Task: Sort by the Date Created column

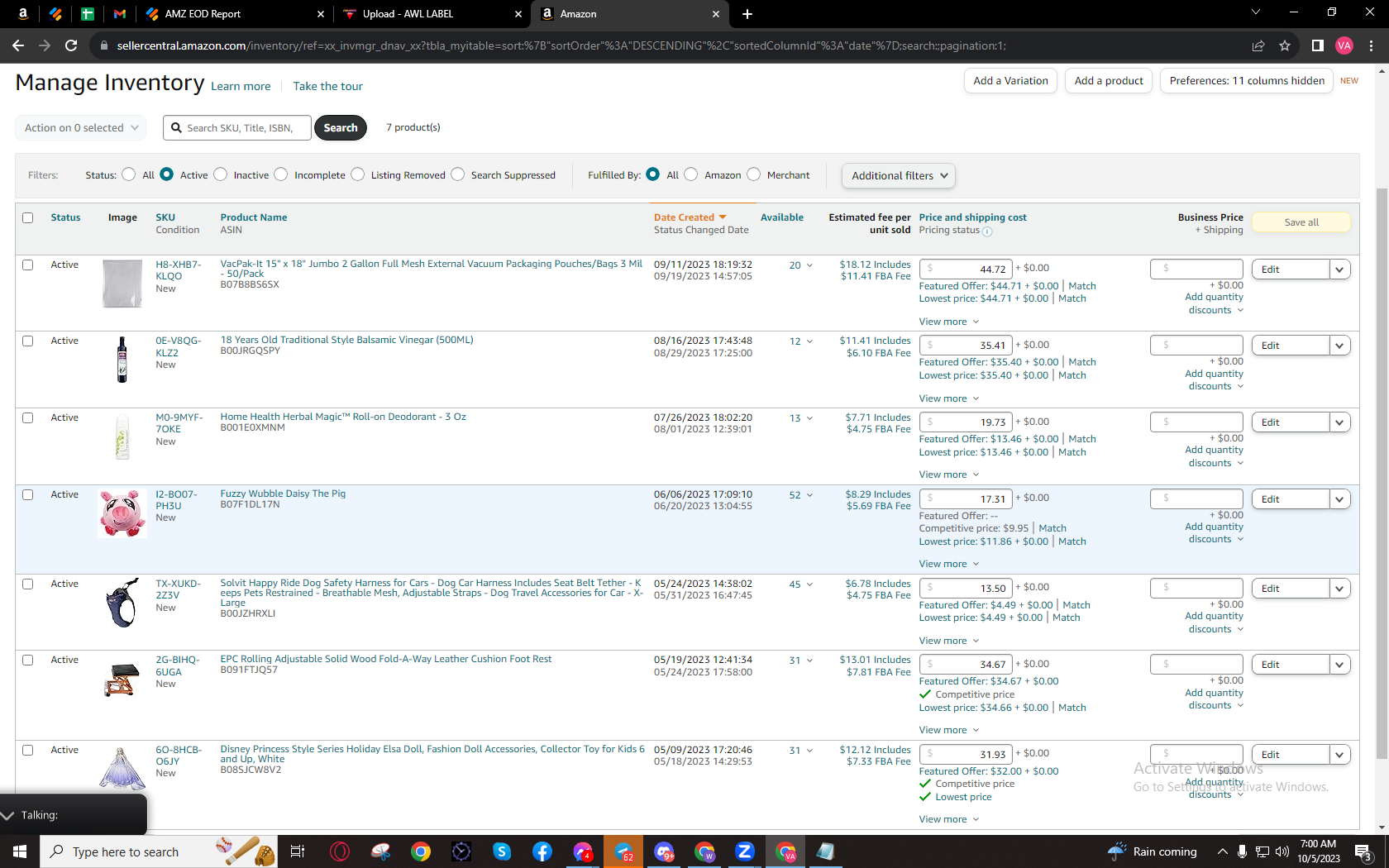Action: coord(690,217)
